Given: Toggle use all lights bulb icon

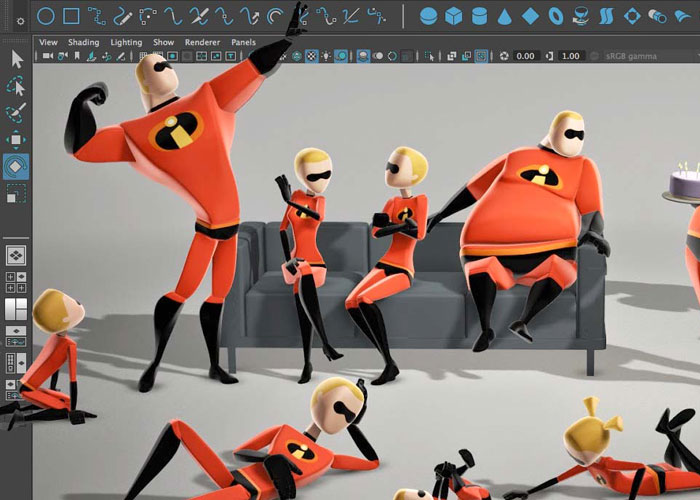Looking at the screenshot, I should click(326, 56).
